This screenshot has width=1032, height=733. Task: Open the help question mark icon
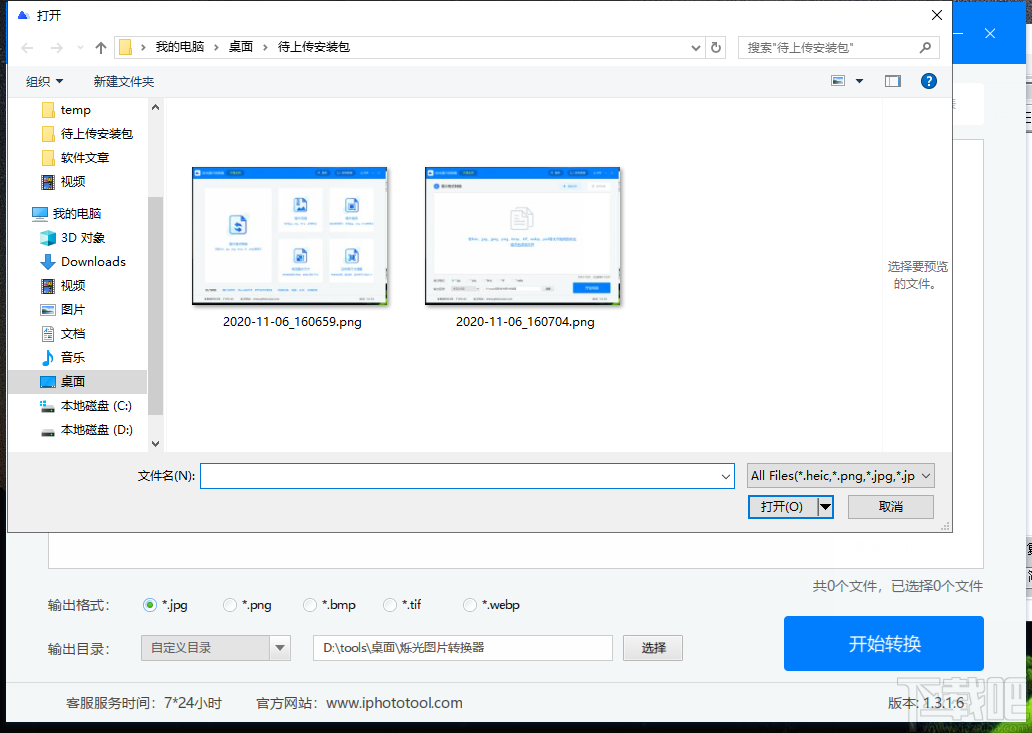coord(929,81)
